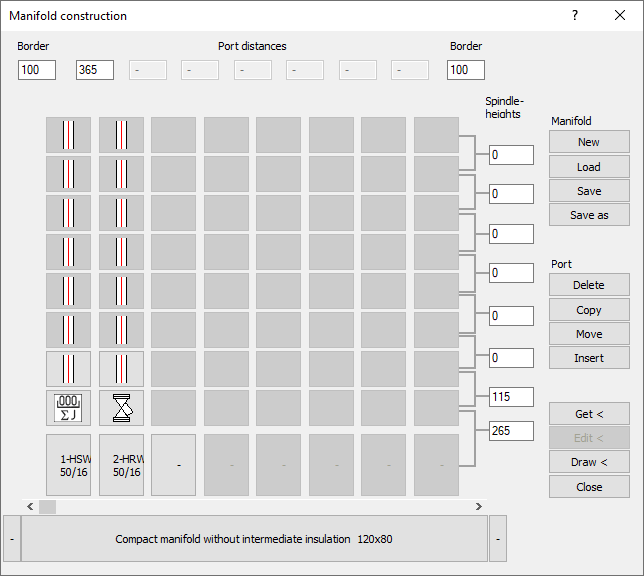Click Load manifold button
Screen dimensions: 644x576
click(x=589, y=167)
